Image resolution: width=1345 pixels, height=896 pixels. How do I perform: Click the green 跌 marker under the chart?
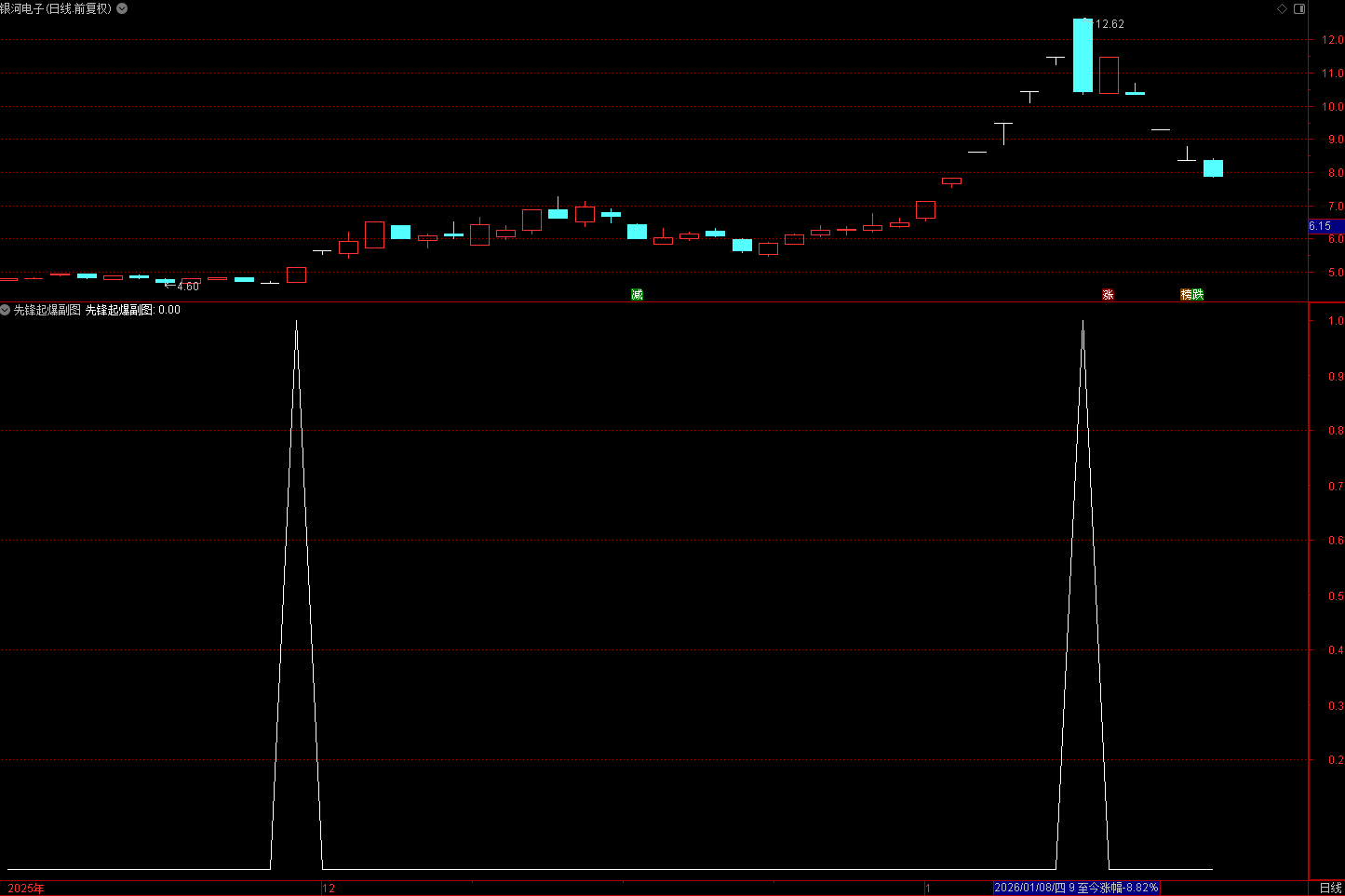(x=1198, y=294)
